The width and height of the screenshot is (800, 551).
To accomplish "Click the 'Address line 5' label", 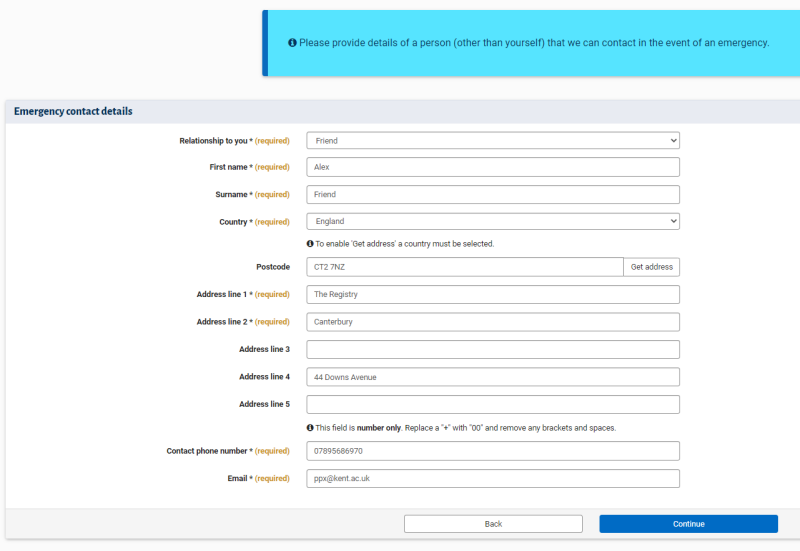I will click(x=264, y=405).
